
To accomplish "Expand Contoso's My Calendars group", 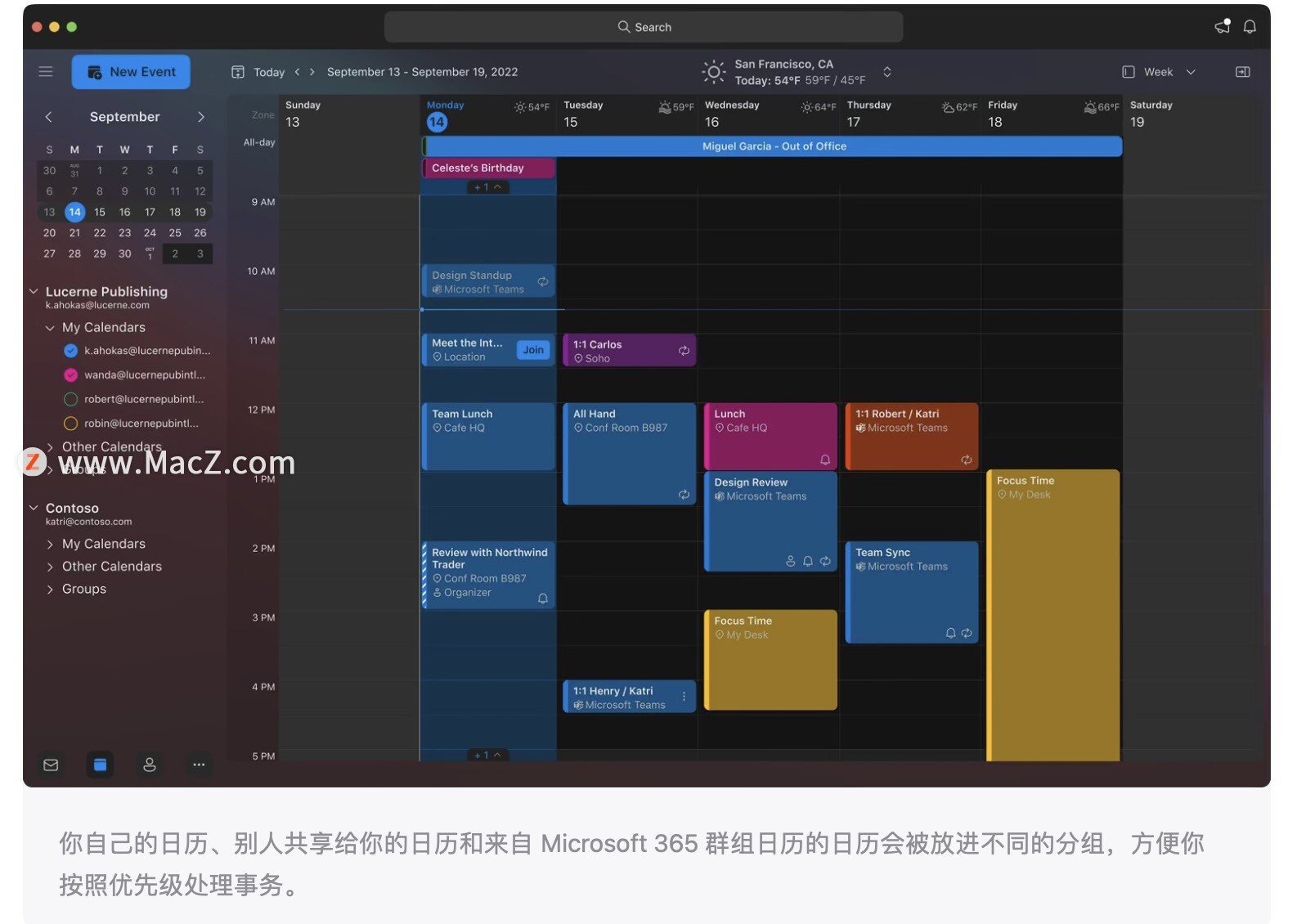I will click(50, 545).
